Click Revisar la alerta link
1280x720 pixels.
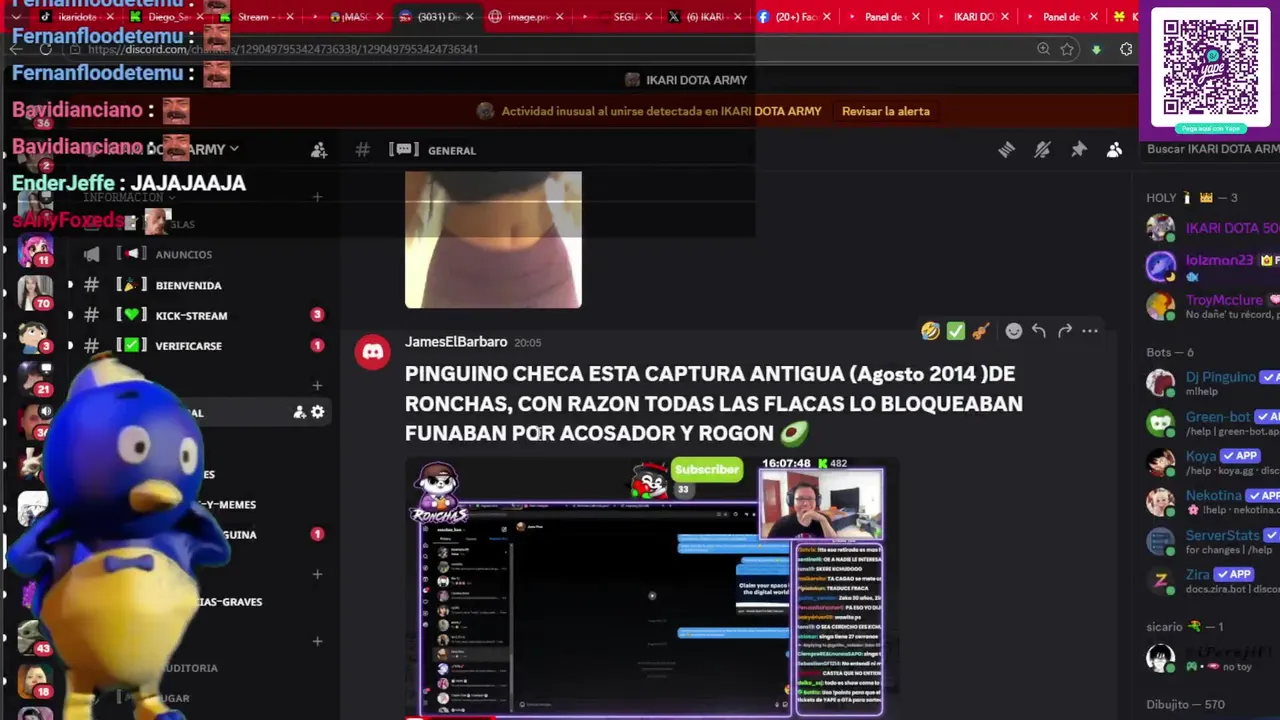885,111
